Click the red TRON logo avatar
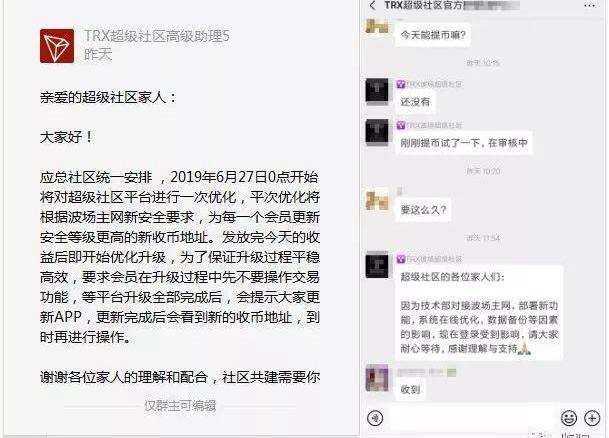The width and height of the screenshot is (609, 438). point(57,46)
